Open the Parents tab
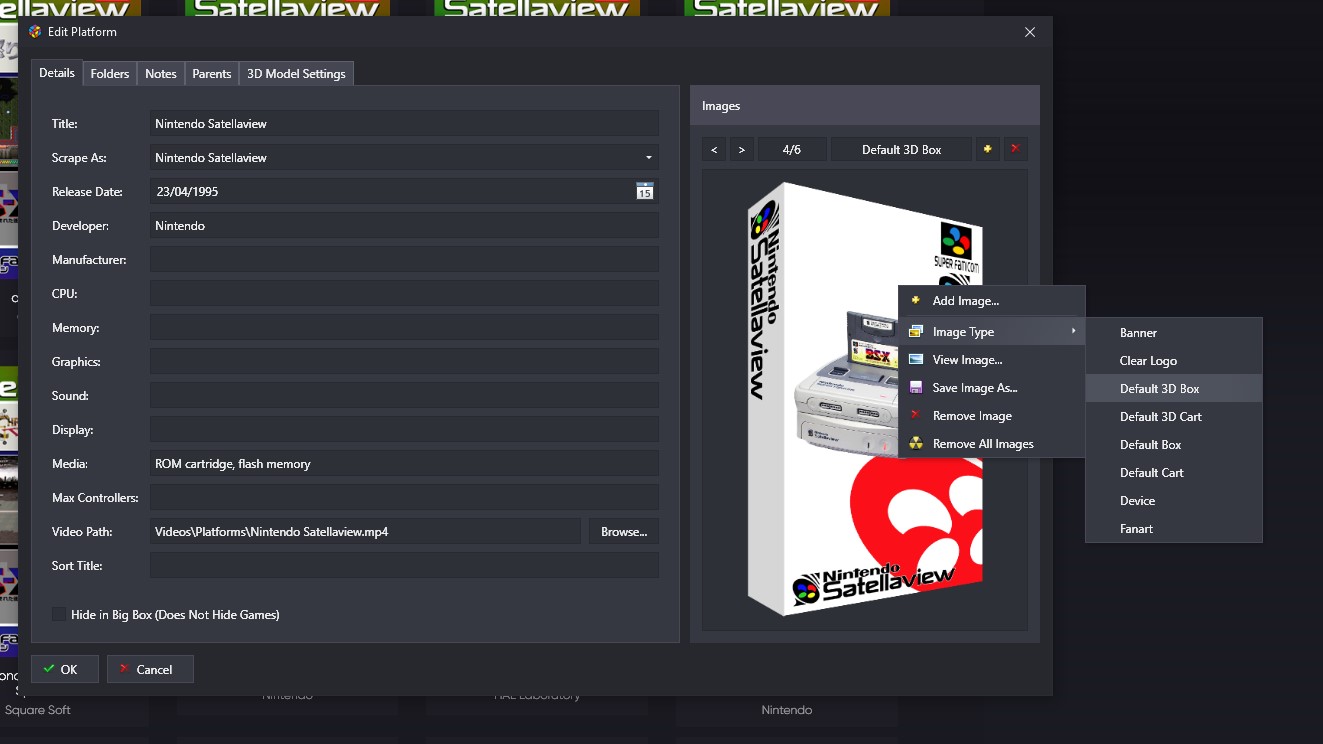 (x=212, y=73)
